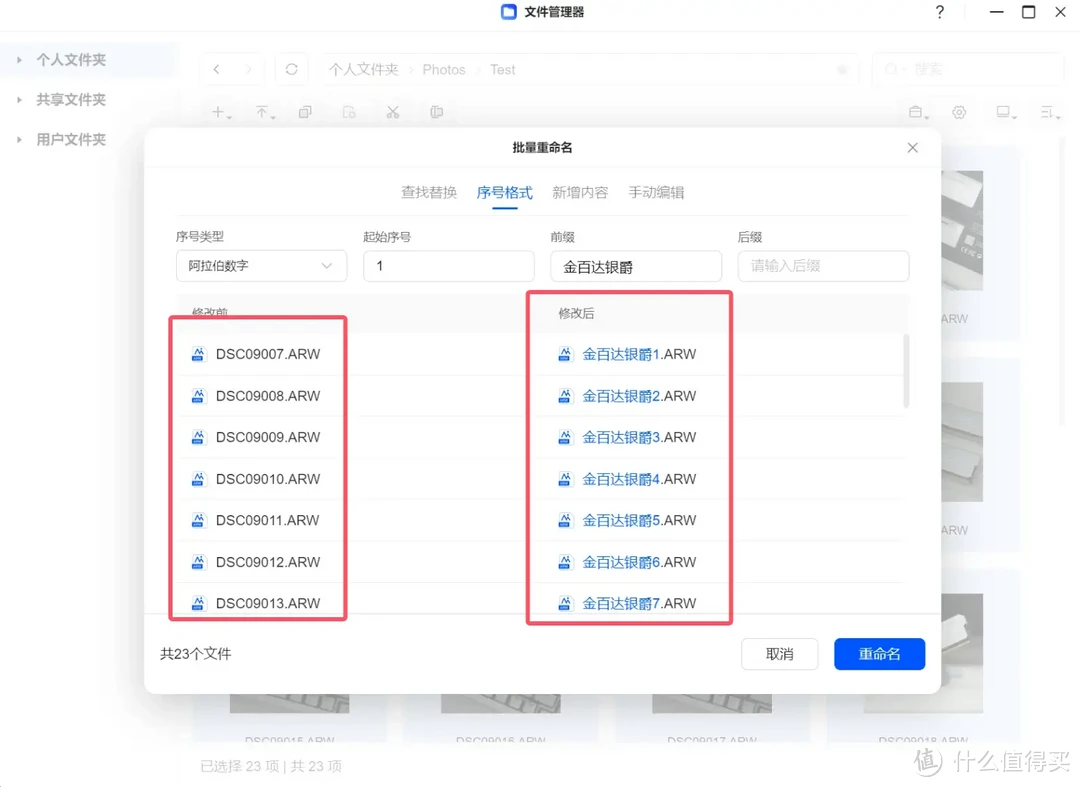
Task: Open the 新增内容 tab
Action: coord(580,192)
